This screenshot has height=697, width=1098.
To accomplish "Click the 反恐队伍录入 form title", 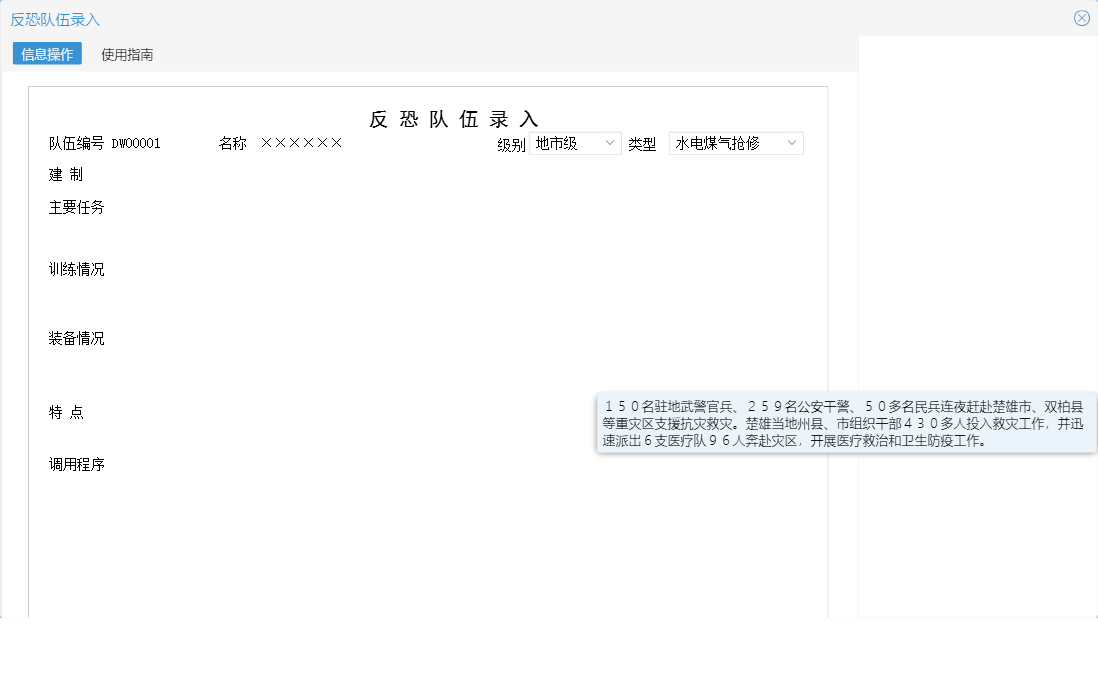I will coord(451,118).
